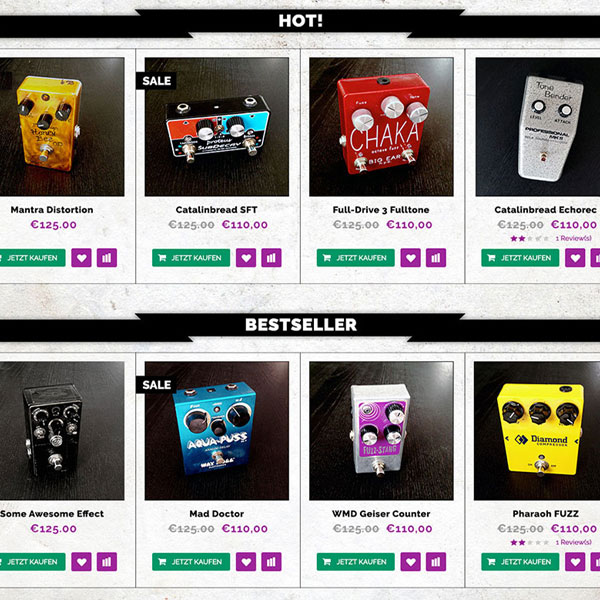Add Mad Doctor to wishlist heart
The image size is (600, 600).
tap(246, 561)
